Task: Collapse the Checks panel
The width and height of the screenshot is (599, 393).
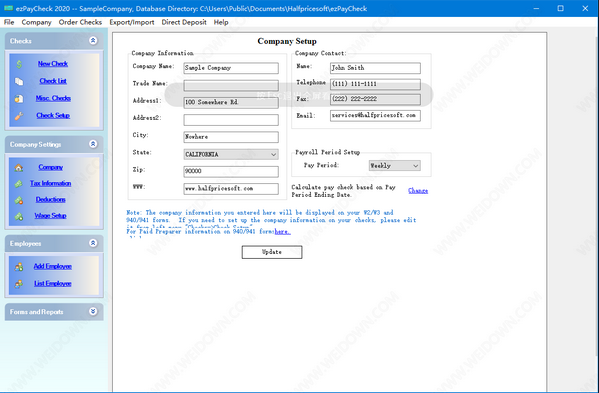Action: 93,40
